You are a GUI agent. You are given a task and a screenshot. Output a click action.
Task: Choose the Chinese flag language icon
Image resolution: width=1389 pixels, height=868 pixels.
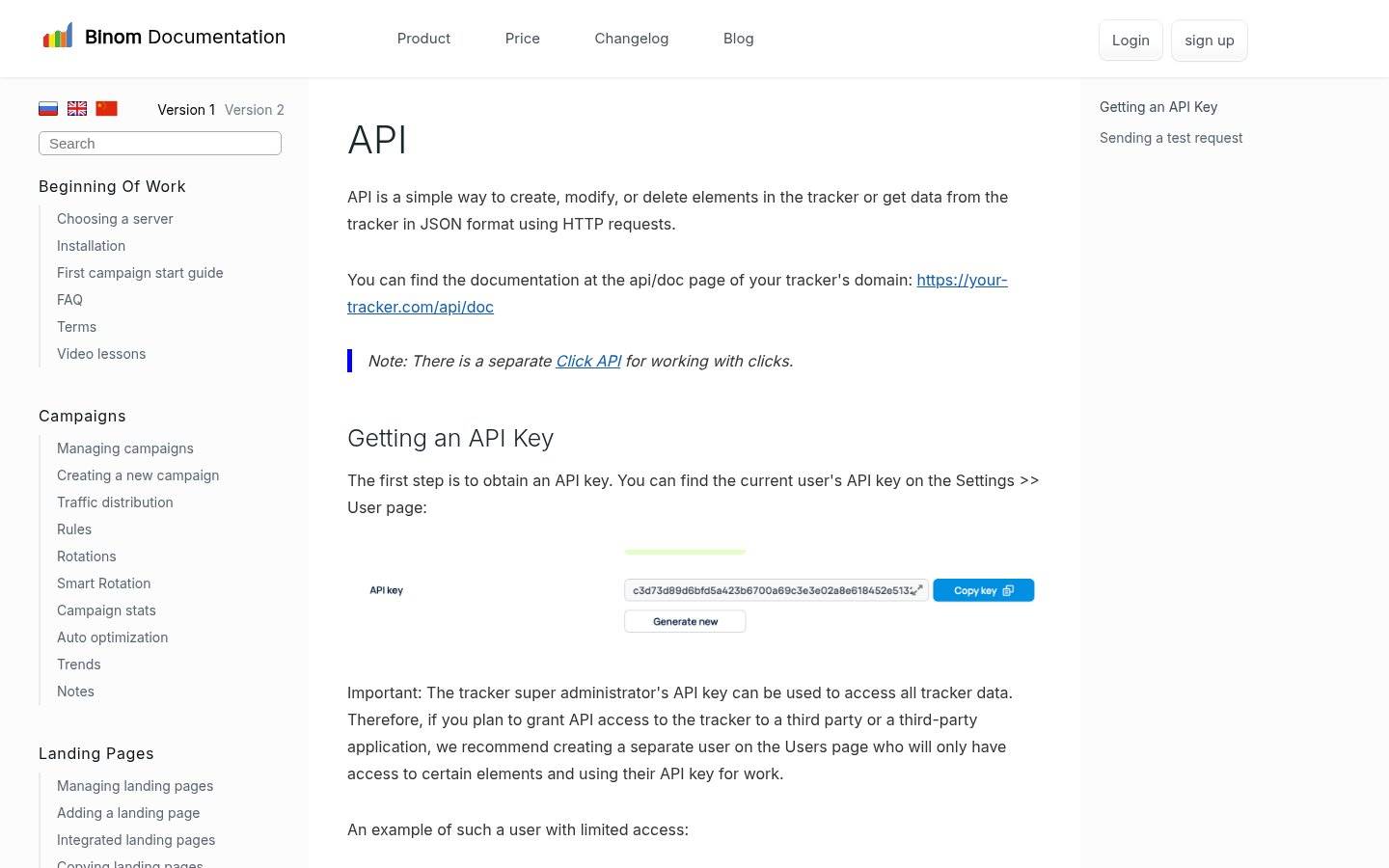pyautogui.click(x=107, y=109)
